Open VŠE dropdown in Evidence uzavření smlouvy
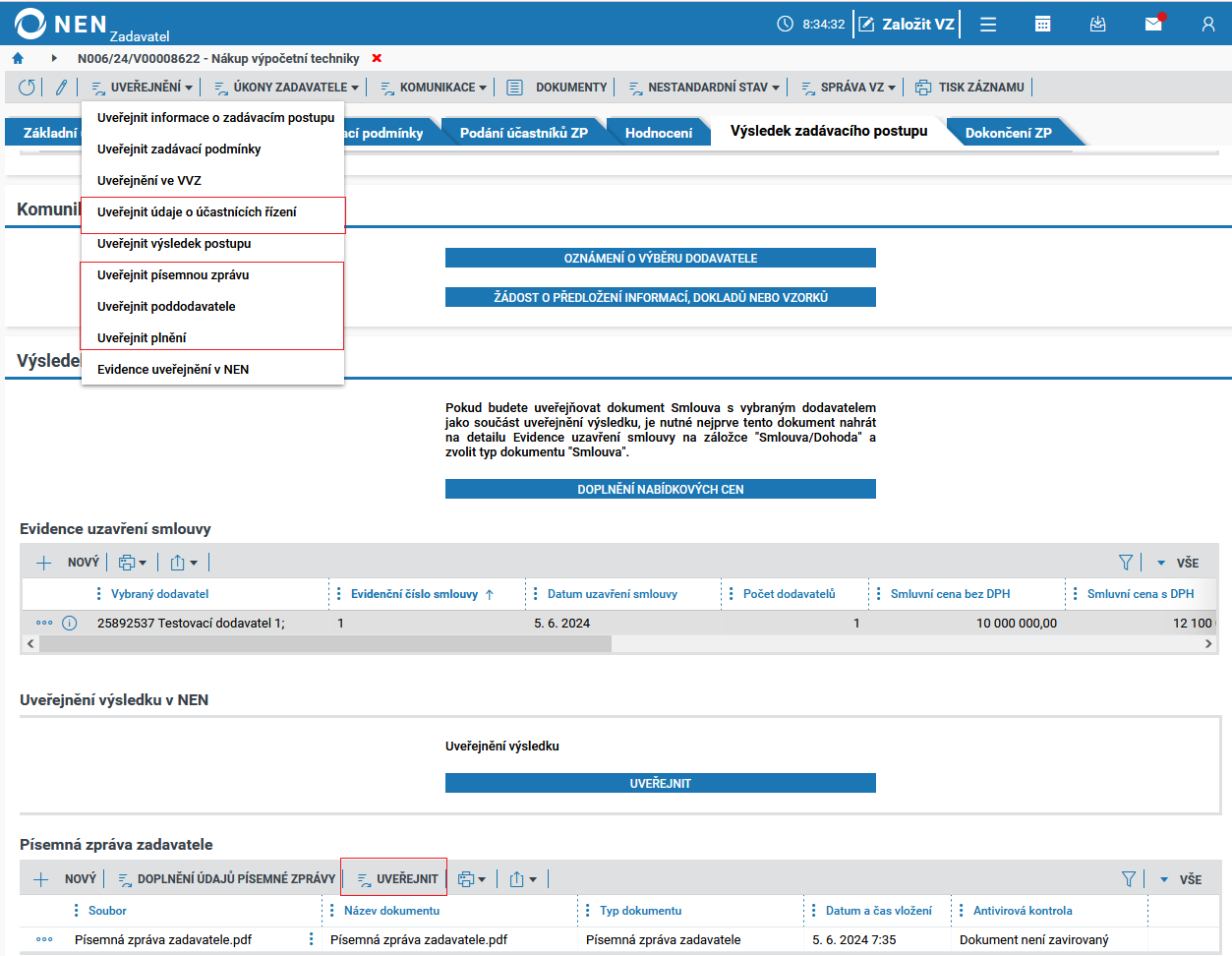Screen dimensions: 1232x956 coord(1178,563)
